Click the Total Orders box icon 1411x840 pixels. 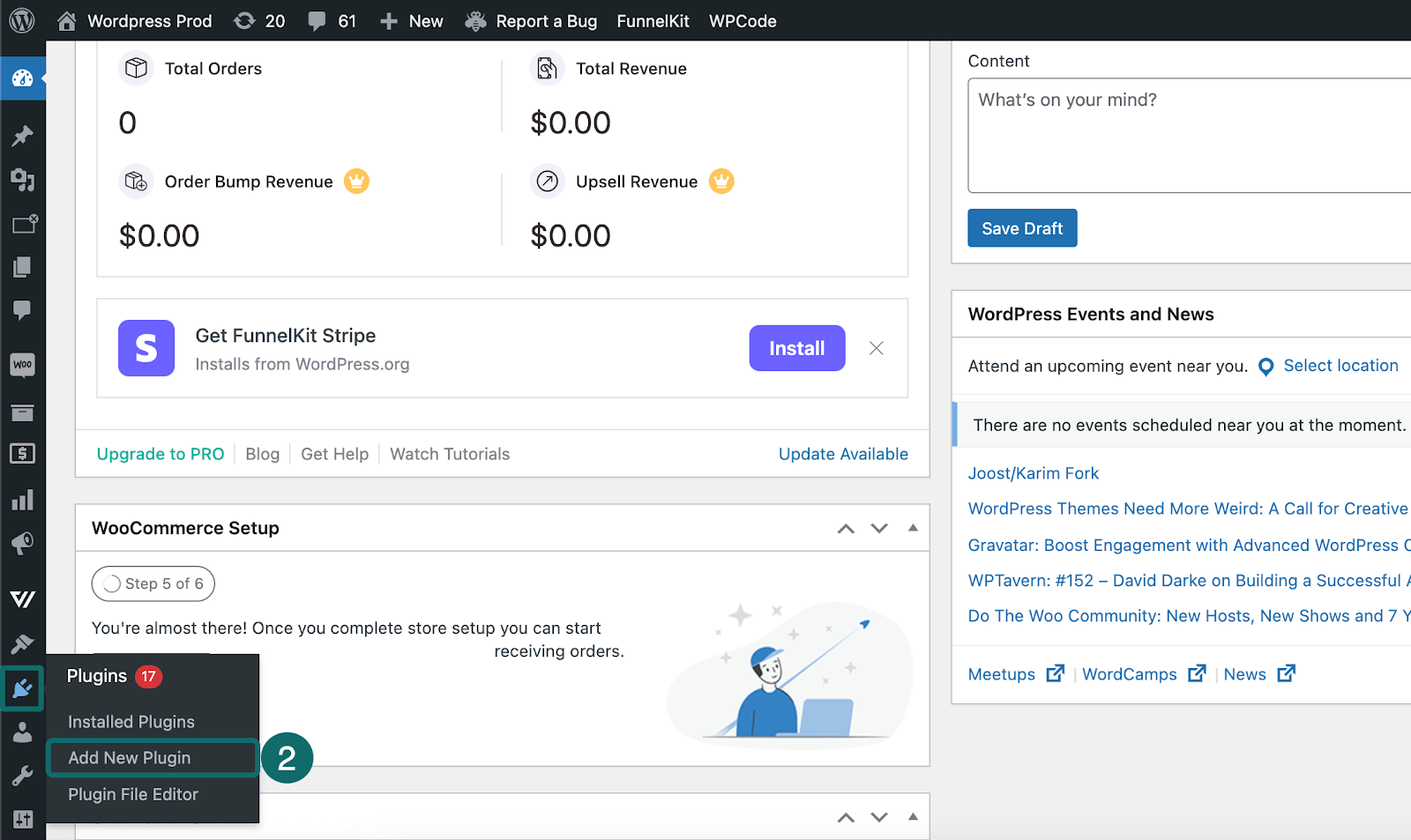pos(136,68)
